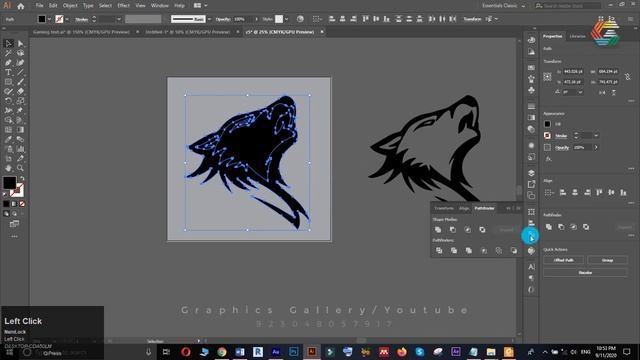The height and width of the screenshot is (360, 640).
Task: Click the Fill swatch in Properties Appearance
Action: pos(547,124)
